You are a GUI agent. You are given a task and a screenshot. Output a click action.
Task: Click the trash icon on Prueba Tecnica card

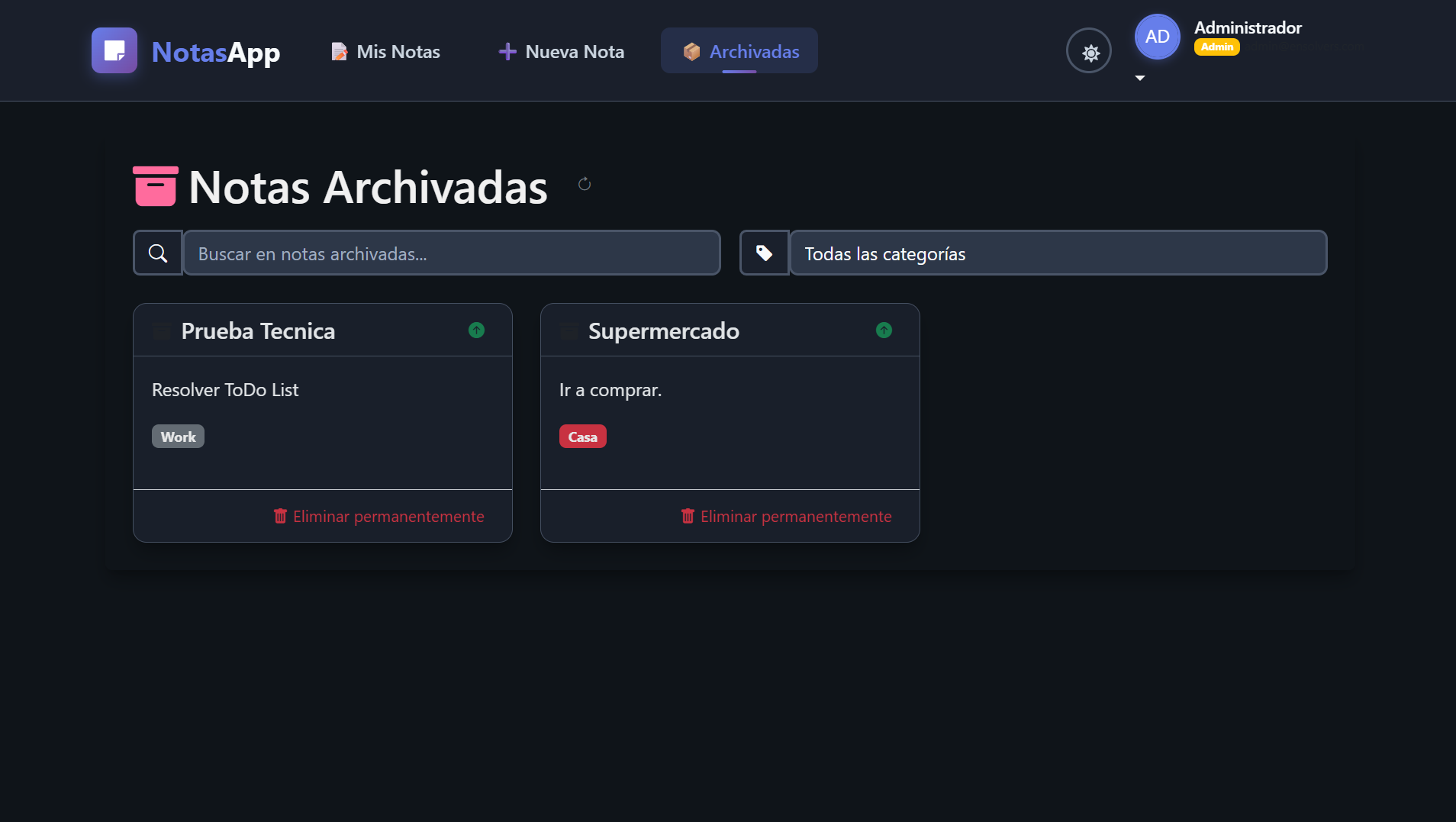coord(281,516)
